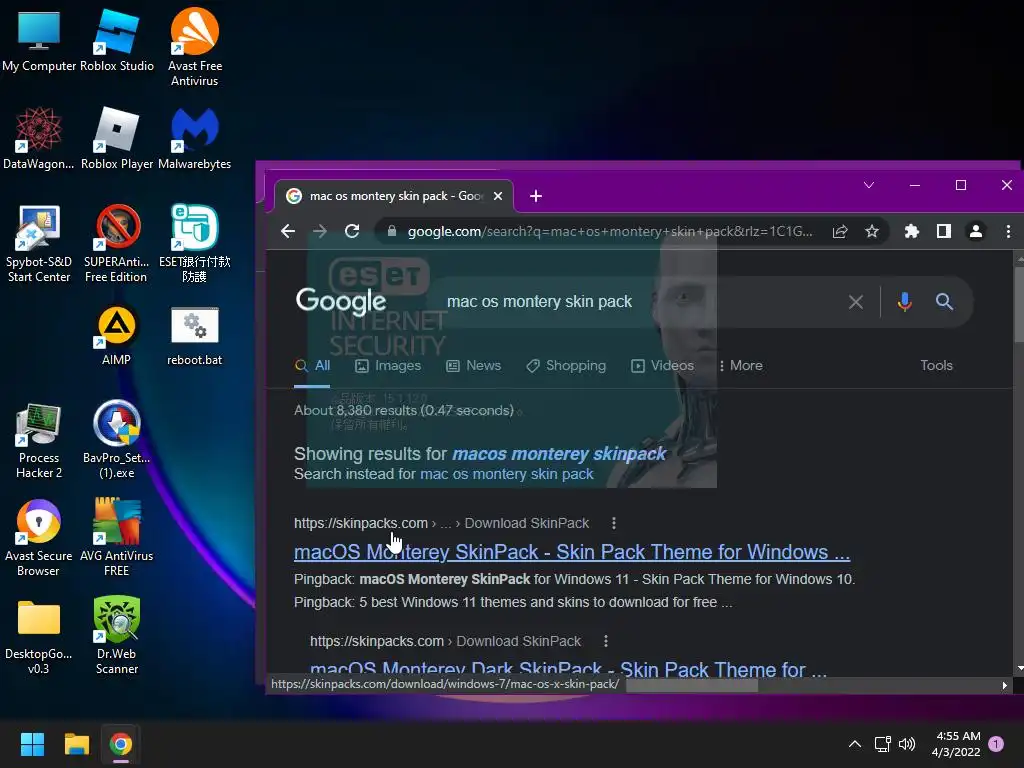
Task: Open Chrome side panel icon
Action: coord(944,231)
